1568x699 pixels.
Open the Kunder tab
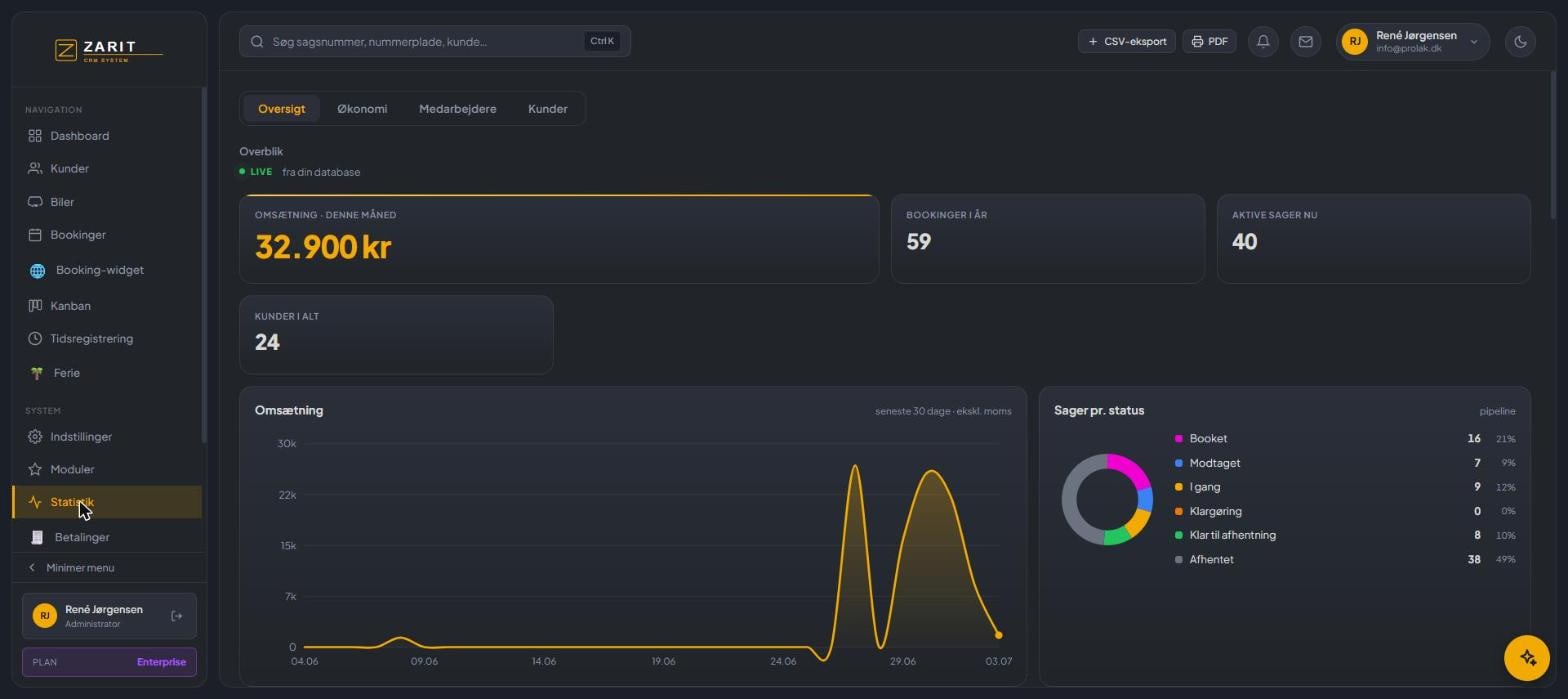click(x=547, y=109)
